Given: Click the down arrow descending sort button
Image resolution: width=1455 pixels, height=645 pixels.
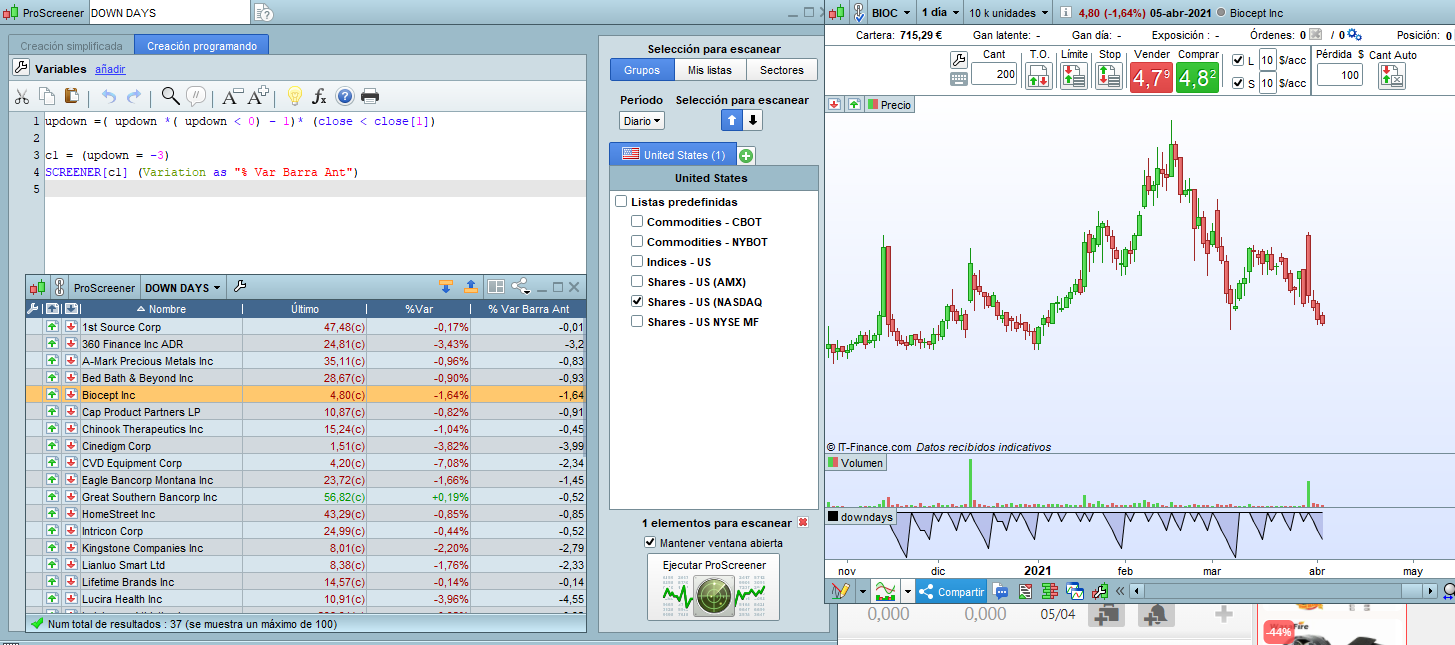Looking at the screenshot, I should point(753,120).
